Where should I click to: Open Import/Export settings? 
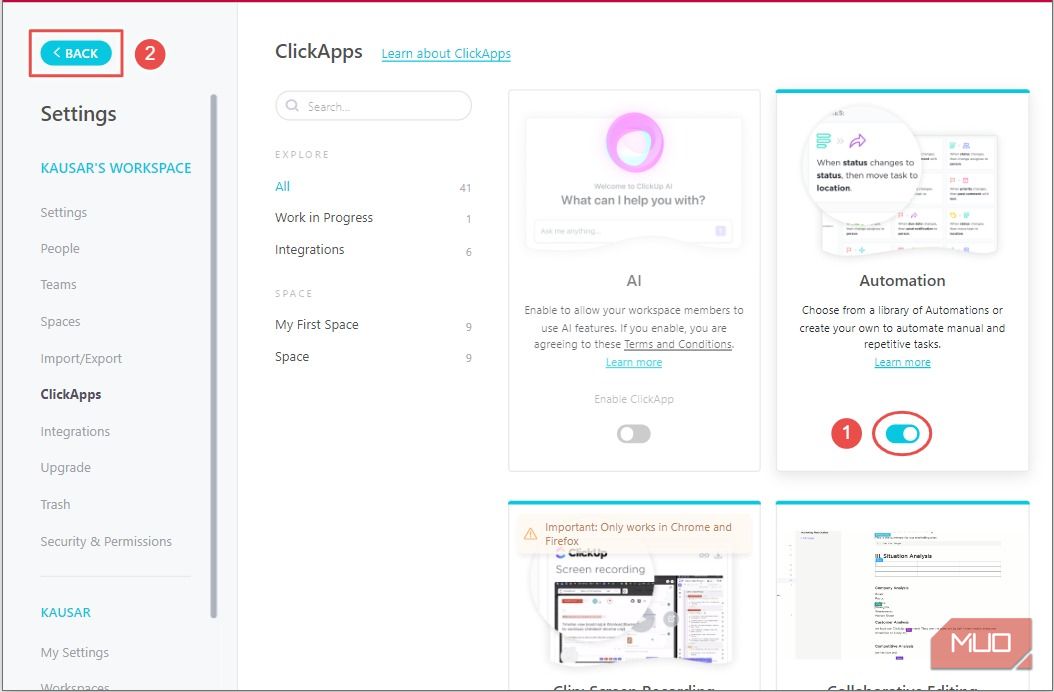click(80, 357)
